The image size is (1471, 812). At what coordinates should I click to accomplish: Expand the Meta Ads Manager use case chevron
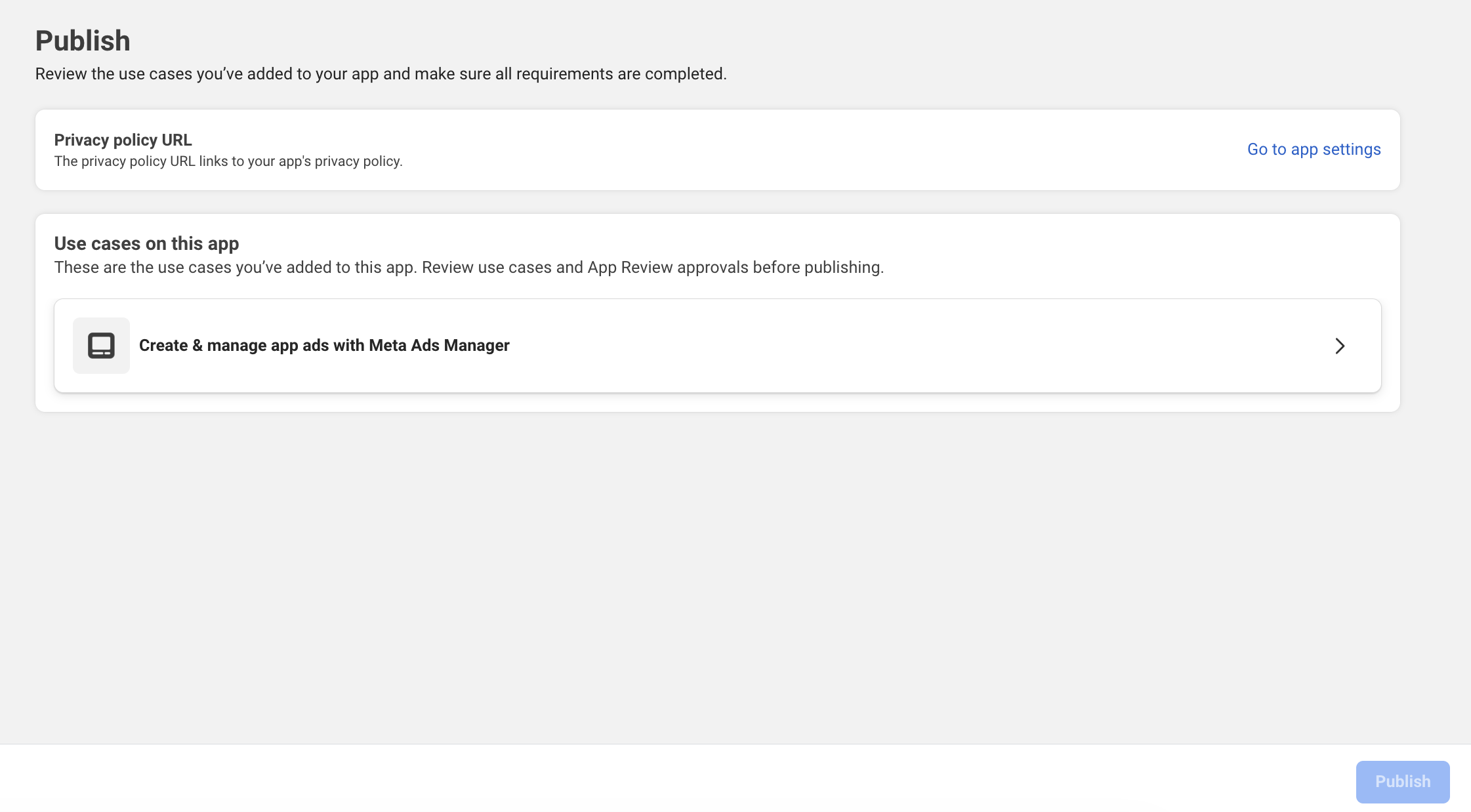tap(1340, 346)
